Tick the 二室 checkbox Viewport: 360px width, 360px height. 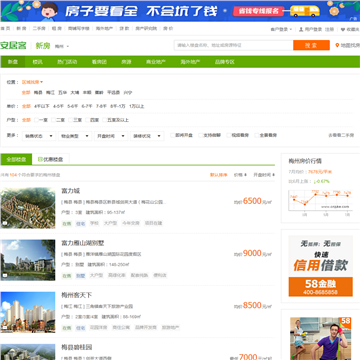pos(53,120)
